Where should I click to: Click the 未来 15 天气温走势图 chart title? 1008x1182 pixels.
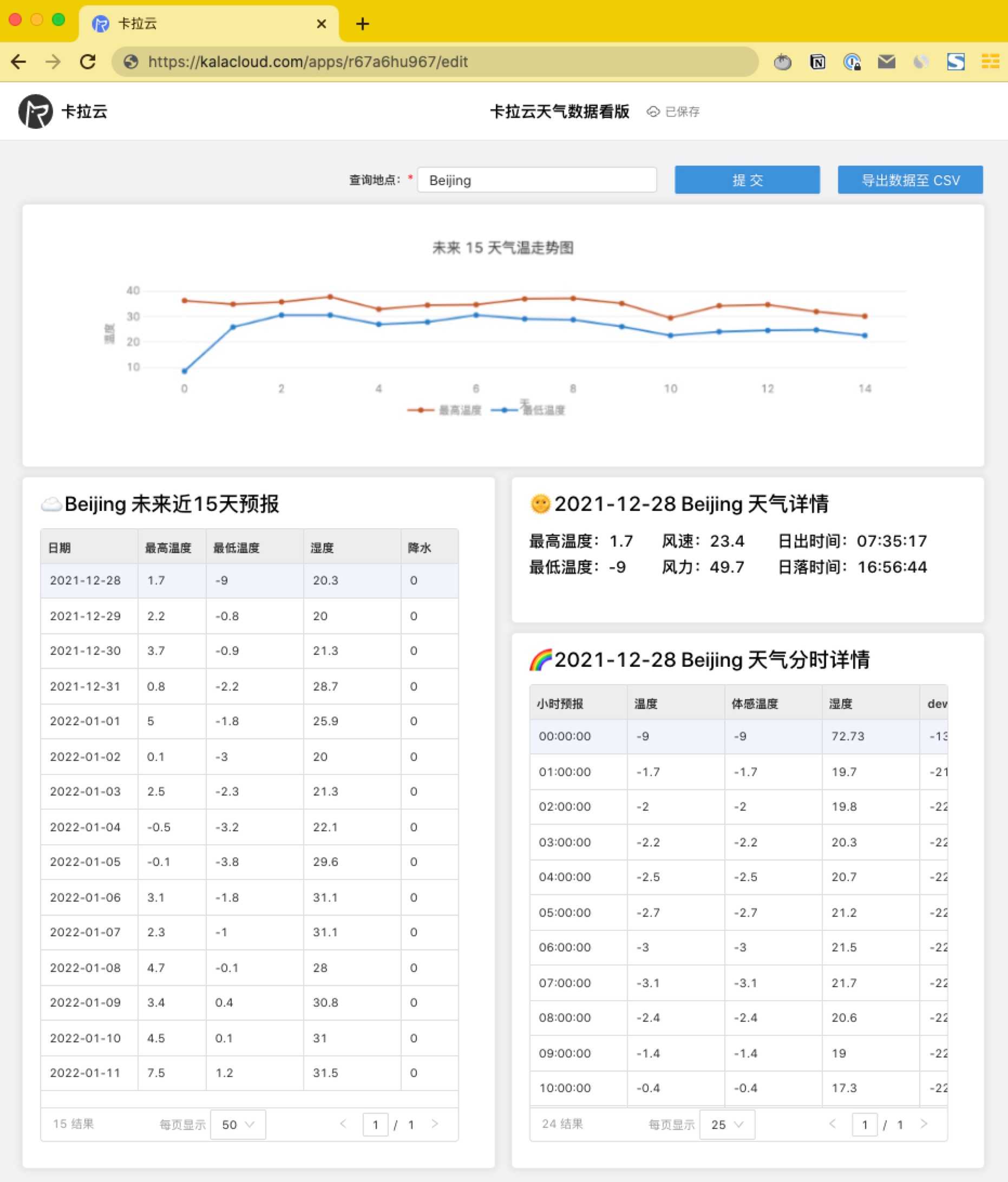coord(502,247)
